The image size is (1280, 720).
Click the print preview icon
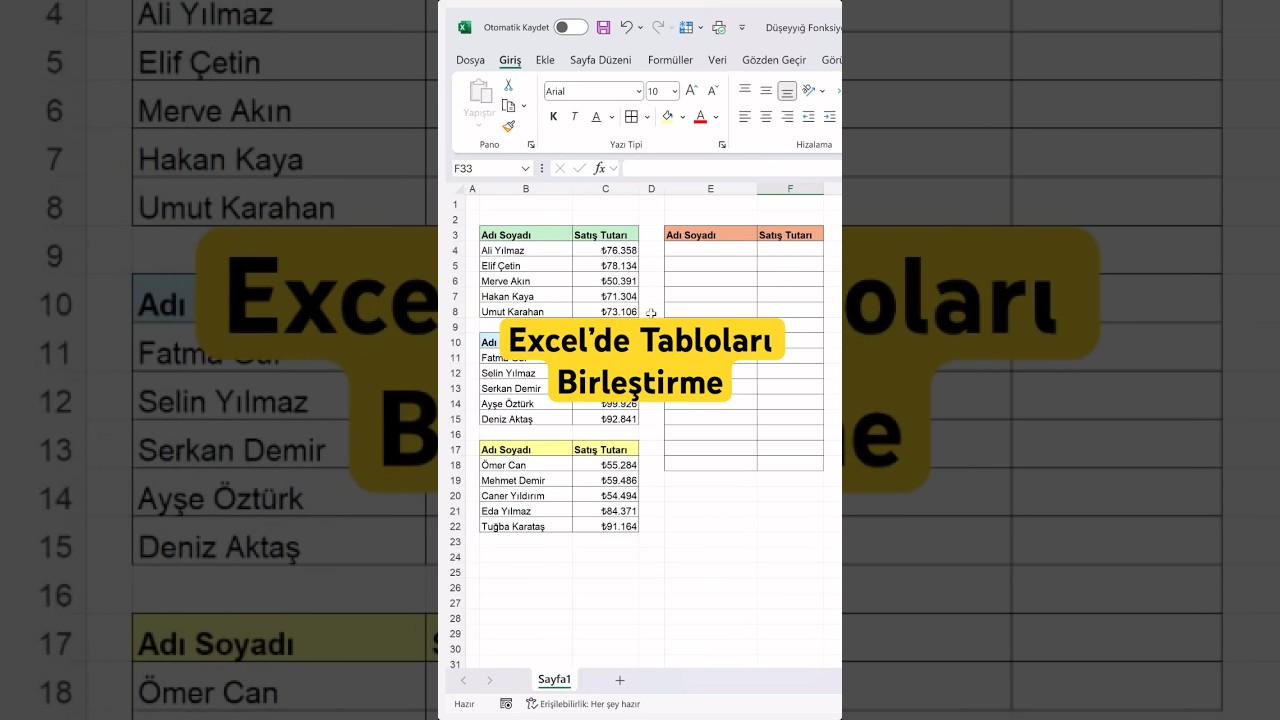(719, 27)
